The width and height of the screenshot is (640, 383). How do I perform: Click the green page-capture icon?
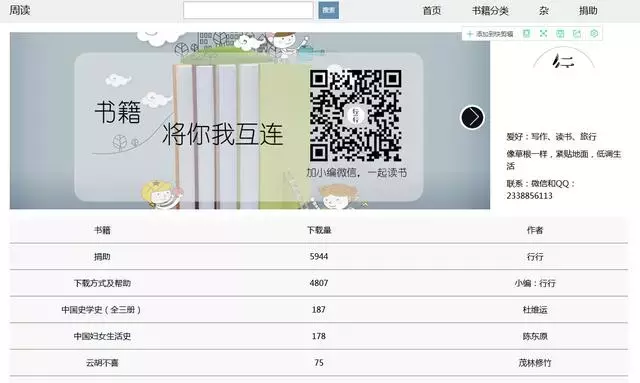(527, 33)
